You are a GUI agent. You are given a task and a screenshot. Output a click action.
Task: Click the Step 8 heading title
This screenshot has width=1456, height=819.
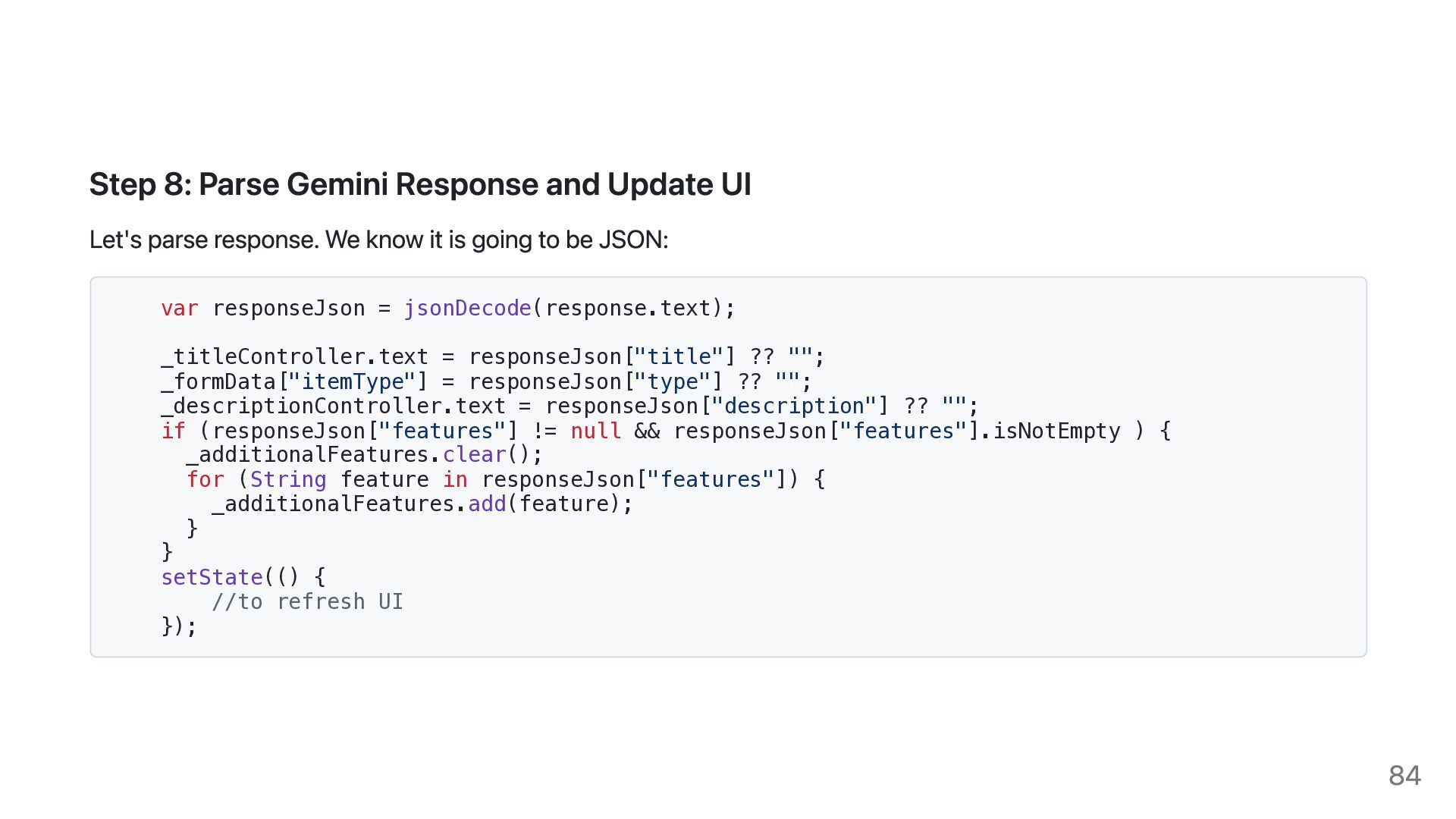coord(420,184)
